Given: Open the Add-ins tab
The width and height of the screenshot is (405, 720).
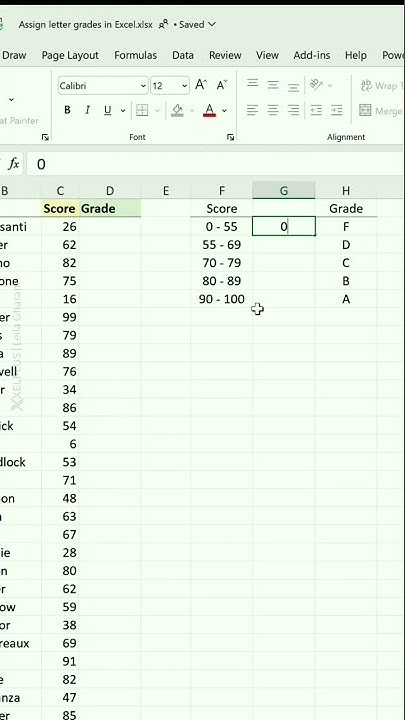Looking at the screenshot, I should (312, 55).
